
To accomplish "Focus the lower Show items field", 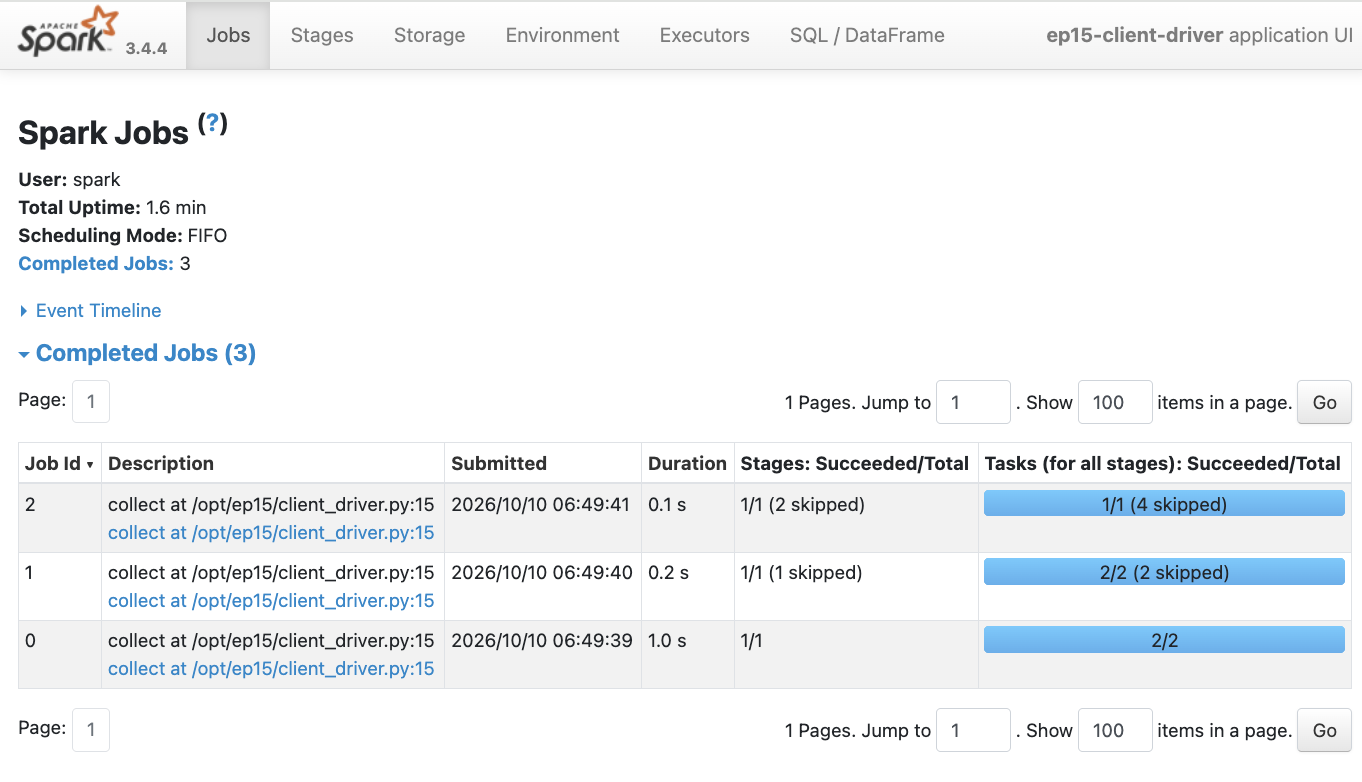I will tap(1115, 730).
